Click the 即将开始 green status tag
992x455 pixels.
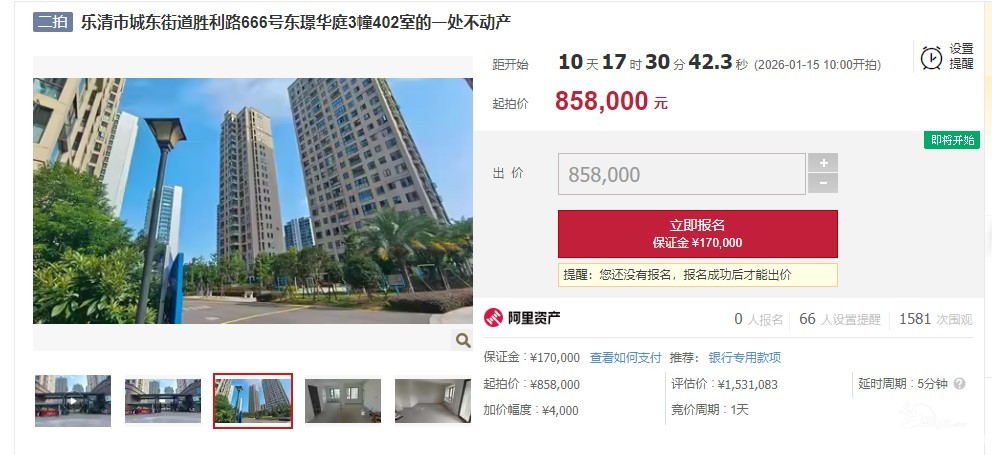click(952, 140)
